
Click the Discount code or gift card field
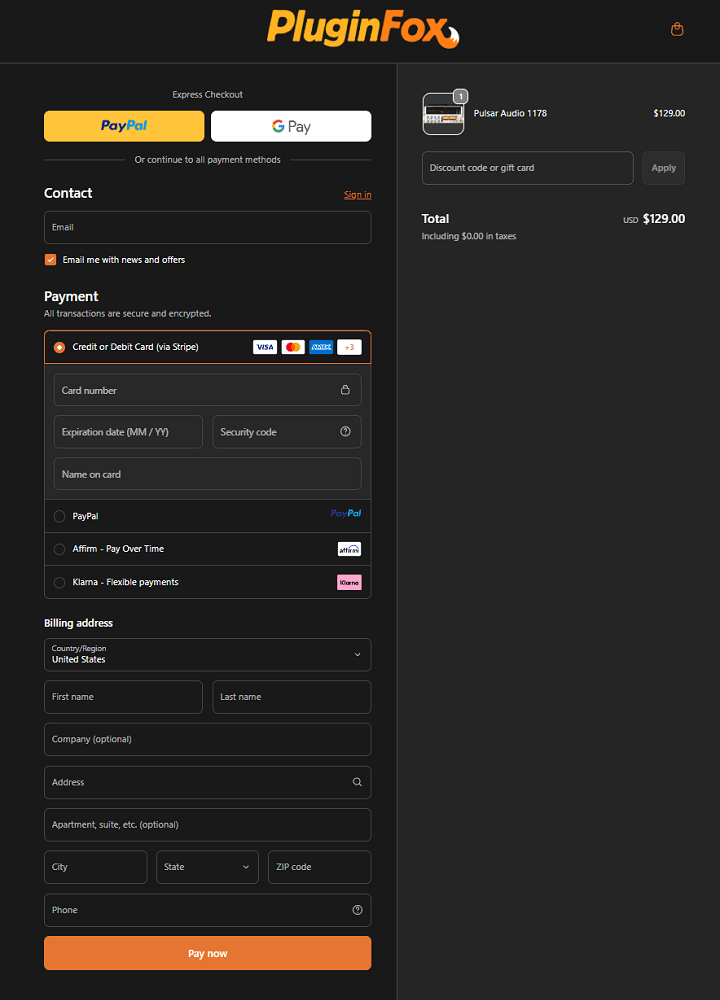coord(527,168)
